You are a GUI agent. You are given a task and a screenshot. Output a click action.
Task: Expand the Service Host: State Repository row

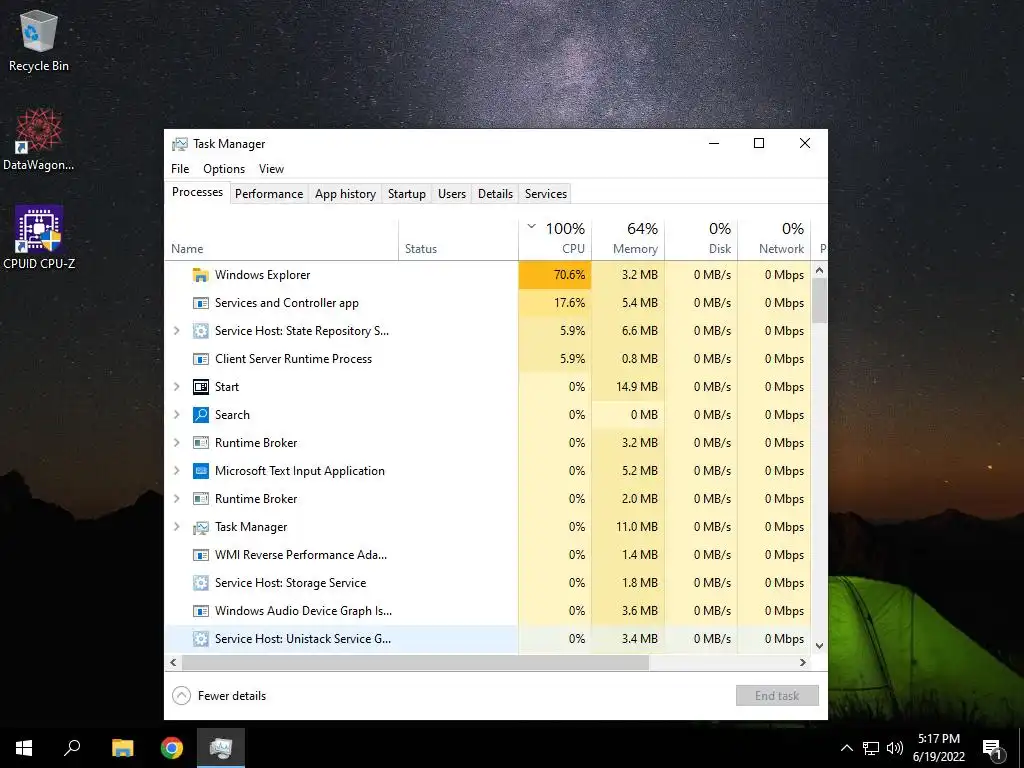point(176,331)
